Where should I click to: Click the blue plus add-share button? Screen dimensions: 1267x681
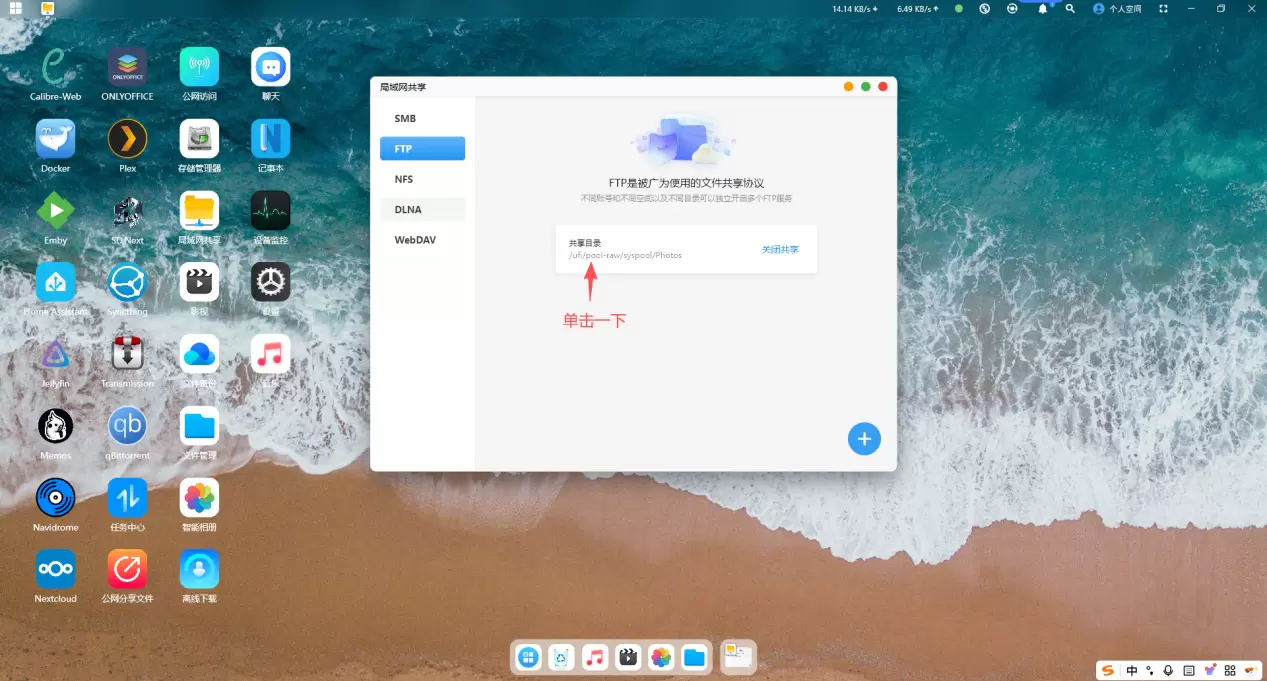[x=864, y=438]
